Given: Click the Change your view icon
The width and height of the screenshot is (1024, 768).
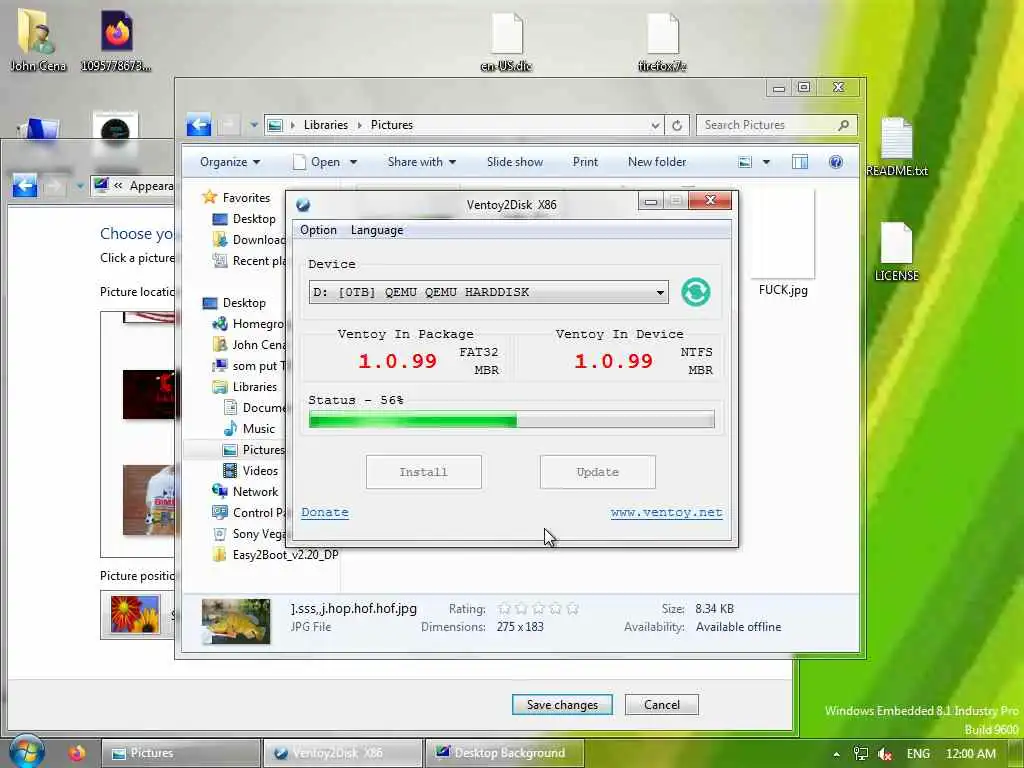Looking at the screenshot, I should [745, 162].
